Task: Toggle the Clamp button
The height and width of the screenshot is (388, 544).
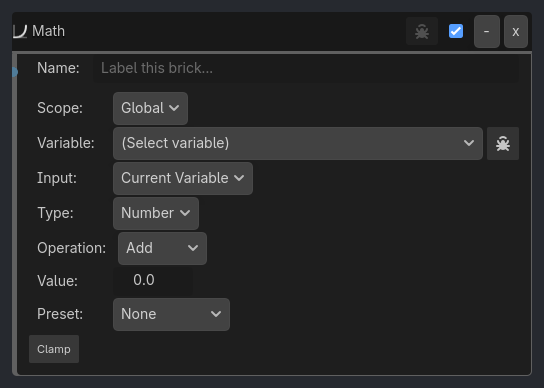Action: click(54, 349)
